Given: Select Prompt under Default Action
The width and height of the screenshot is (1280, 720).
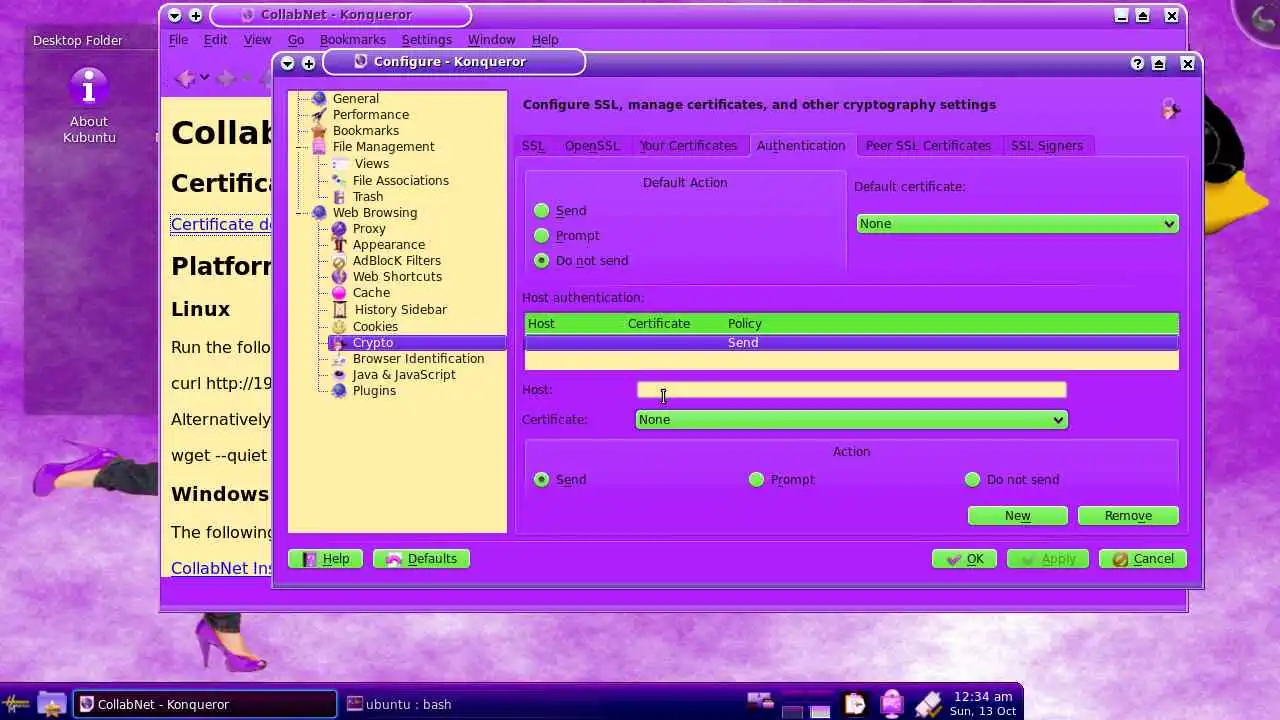Looking at the screenshot, I should pos(541,235).
